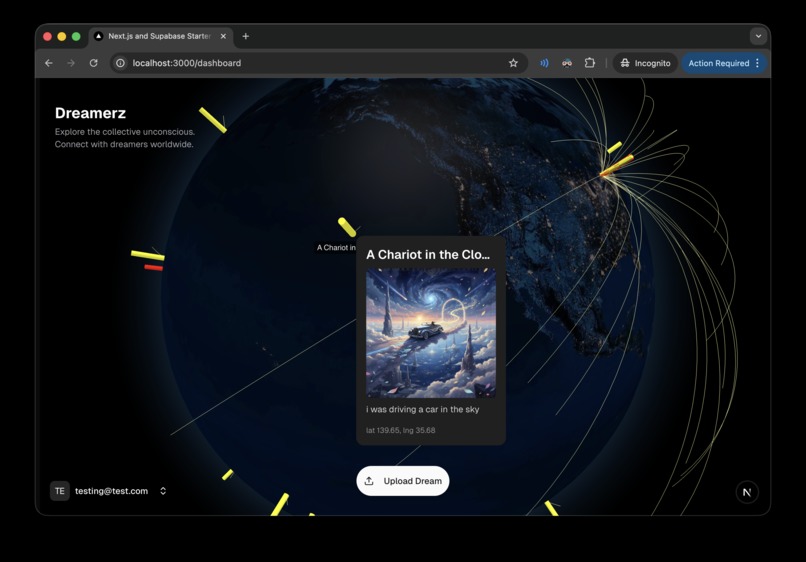Click the 'A Chariot in' globe label
Screen dimensions: 806x562
pyautogui.click(x=336, y=247)
